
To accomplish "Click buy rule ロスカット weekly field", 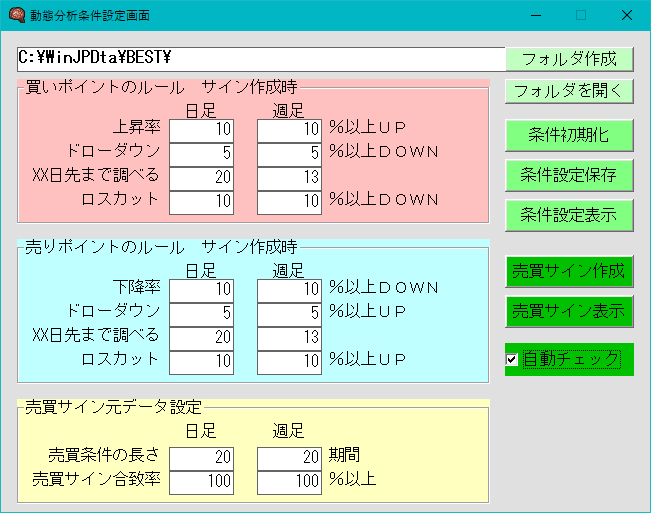I will [x=290, y=201].
